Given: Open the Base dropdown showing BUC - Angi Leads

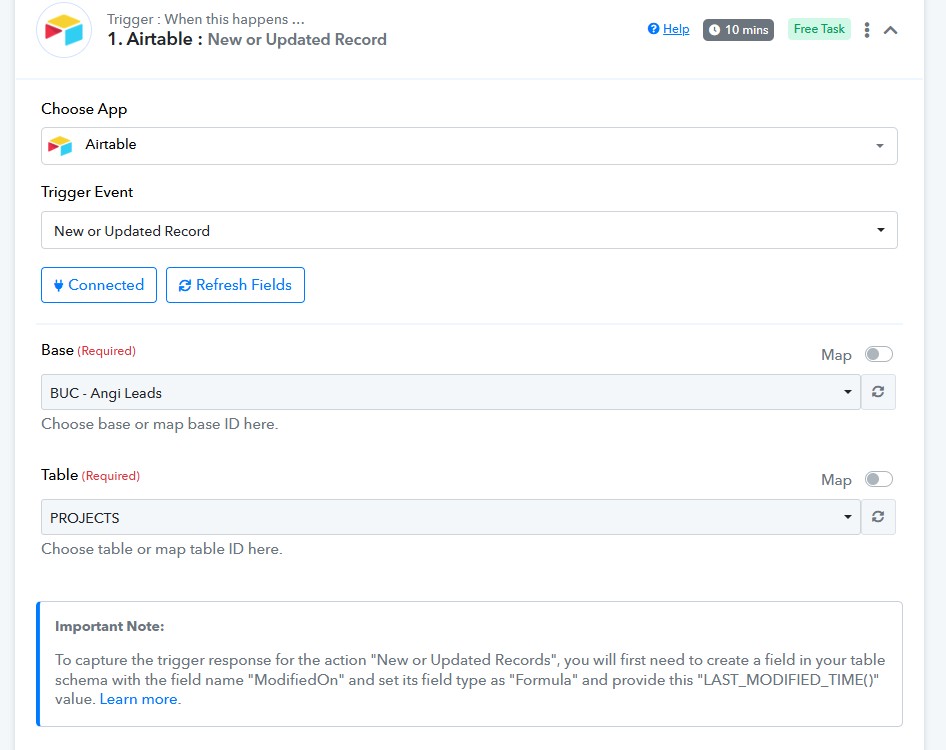Looking at the screenshot, I should click(451, 392).
